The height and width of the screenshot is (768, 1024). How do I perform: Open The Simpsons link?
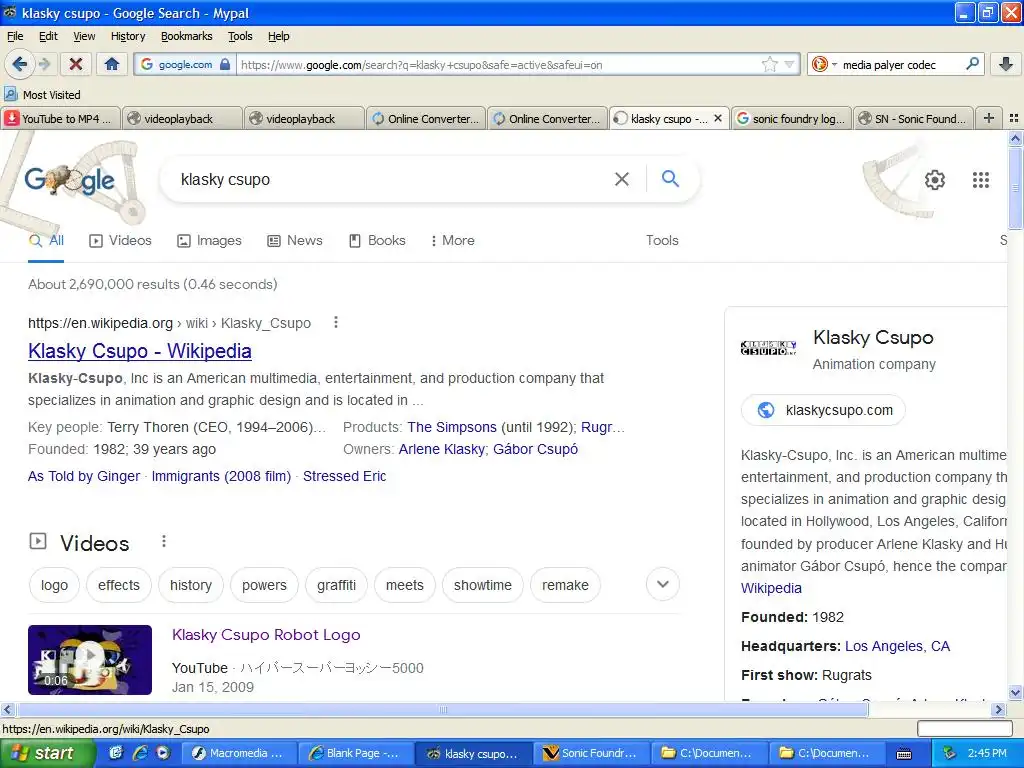tap(452, 427)
